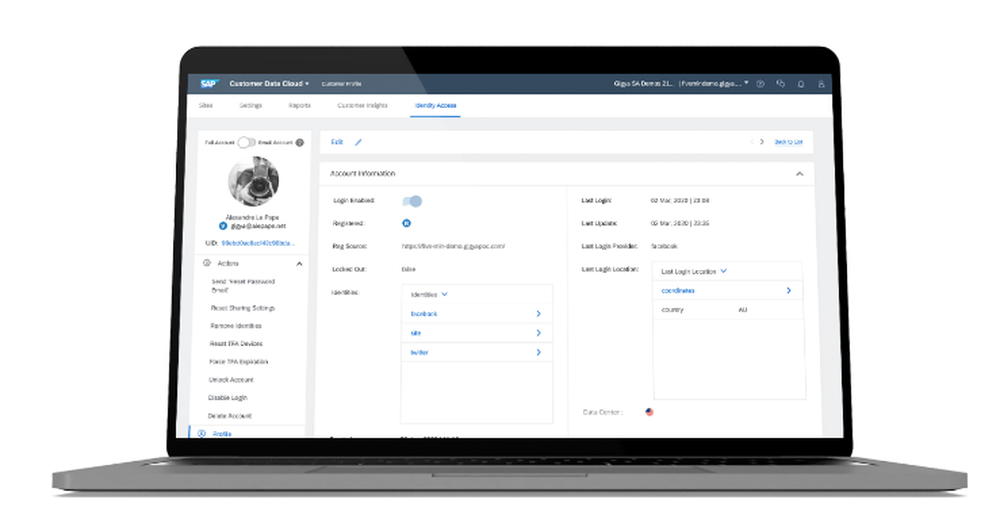The width and height of the screenshot is (1000, 520).
Task: Open the Sites tab
Action: tap(205, 105)
